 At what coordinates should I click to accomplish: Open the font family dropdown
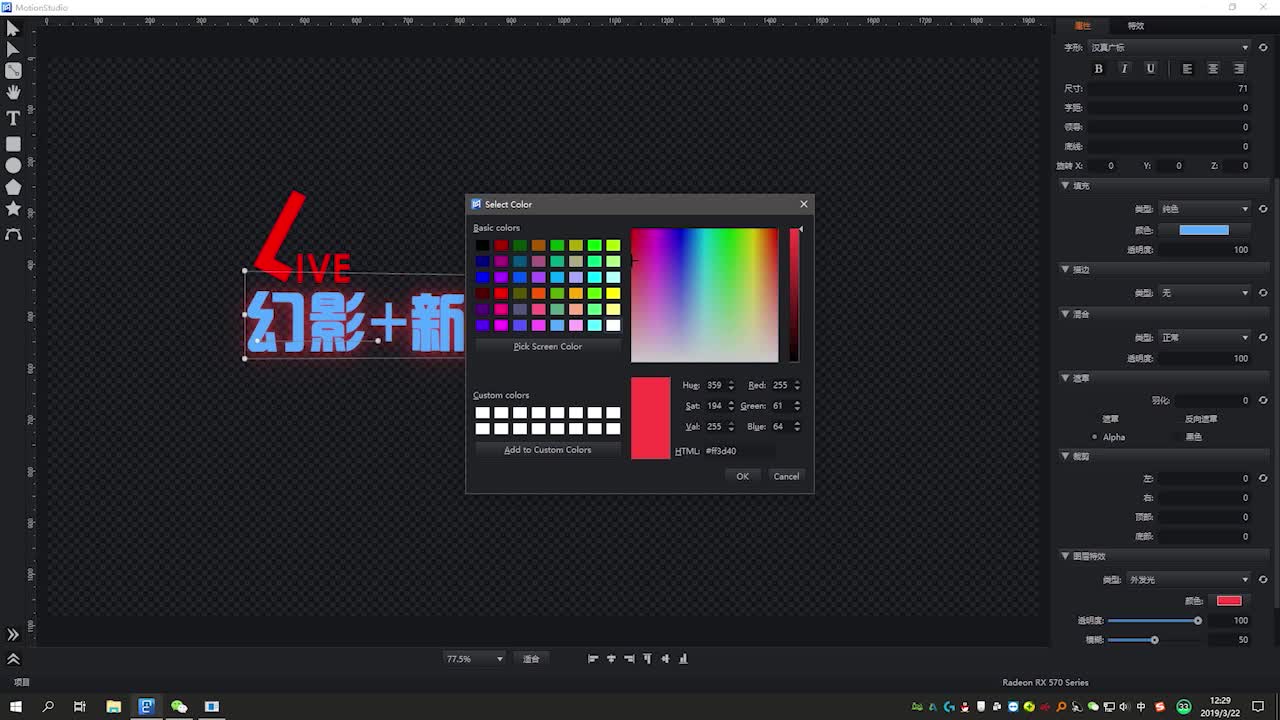click(1169, 47)
